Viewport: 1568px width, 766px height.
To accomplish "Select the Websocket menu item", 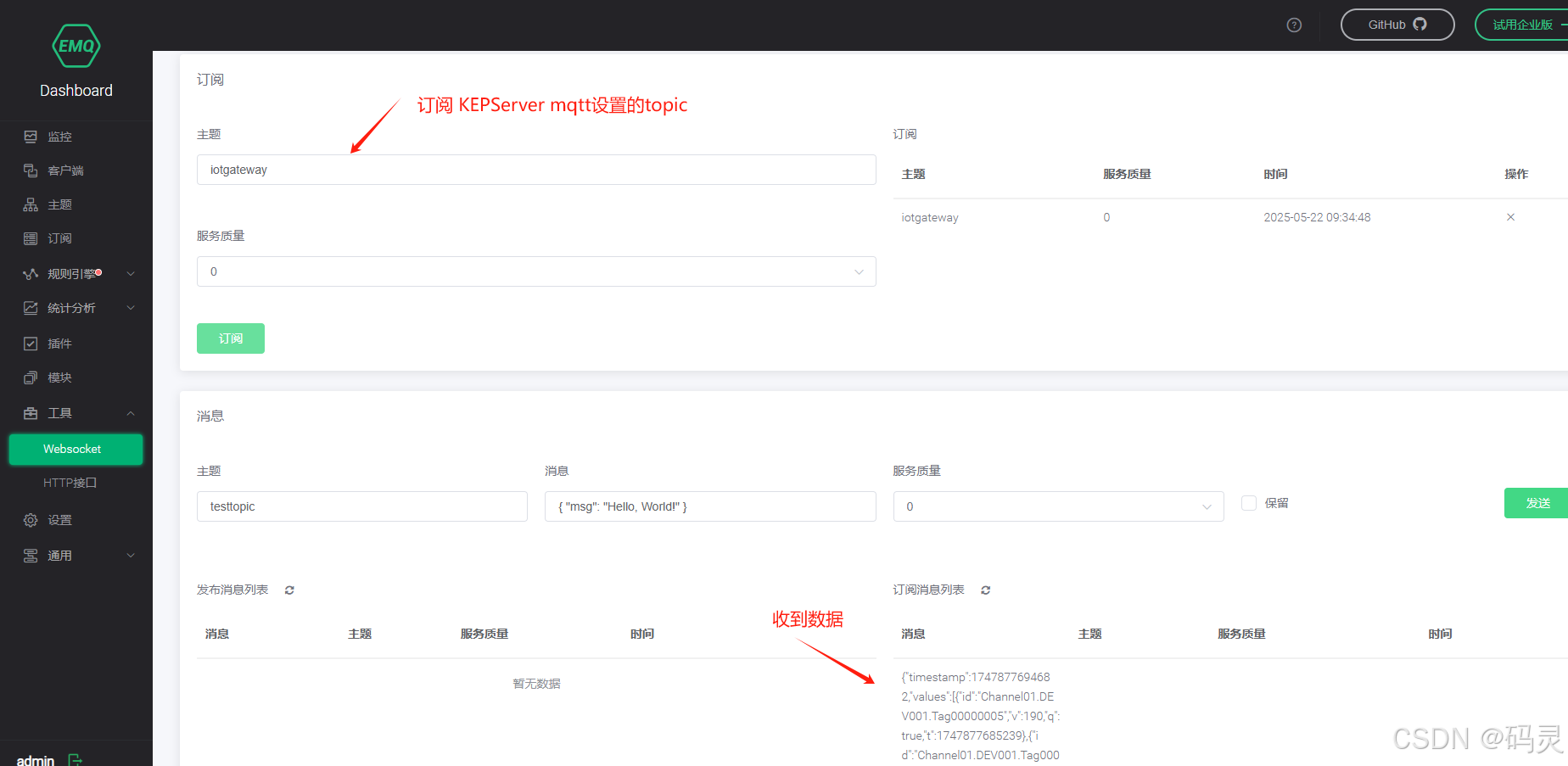I will pyautogui.click(x=76, y=449).
